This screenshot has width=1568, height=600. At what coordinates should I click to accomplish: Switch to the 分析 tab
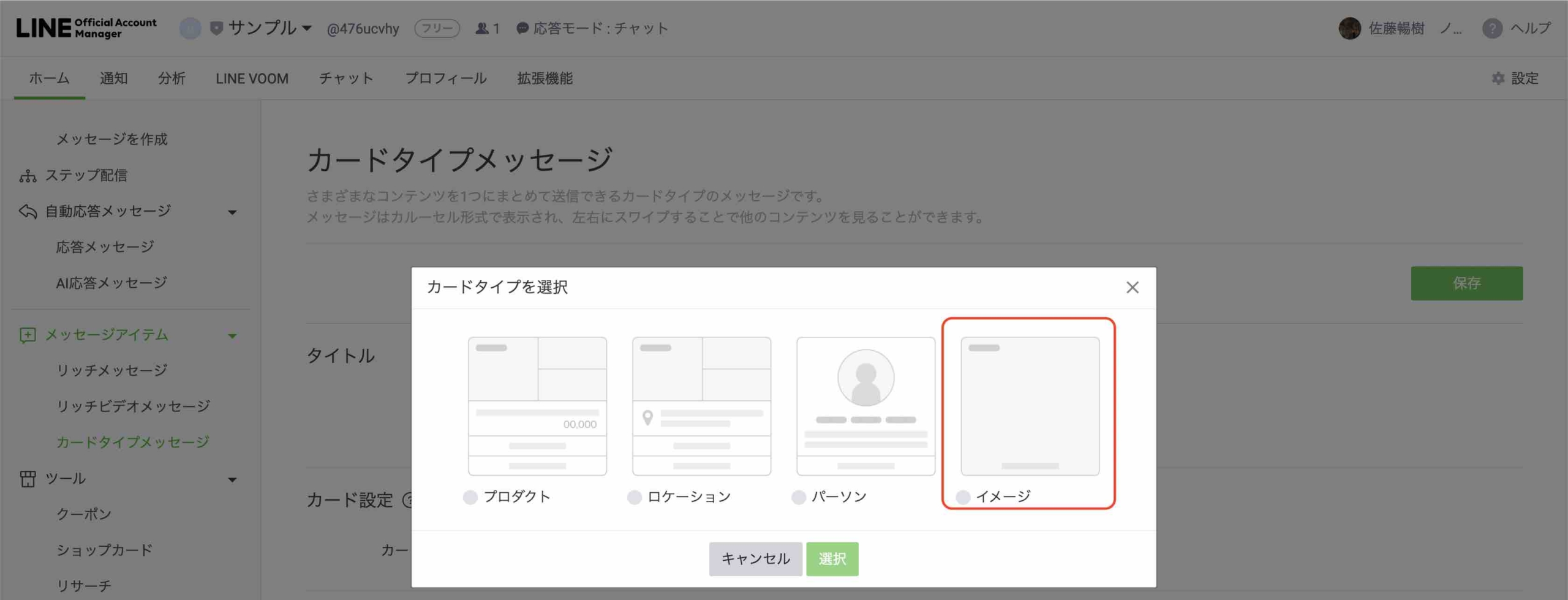[171, 78]
